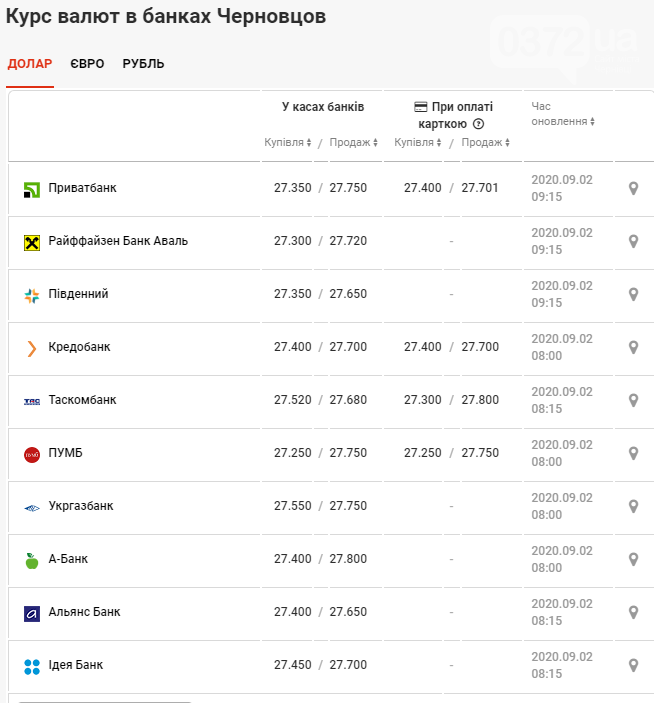This screenshot has width=654, height=703.
Task: Click the А-Банк green apple logo
Action: click(32, 560)
